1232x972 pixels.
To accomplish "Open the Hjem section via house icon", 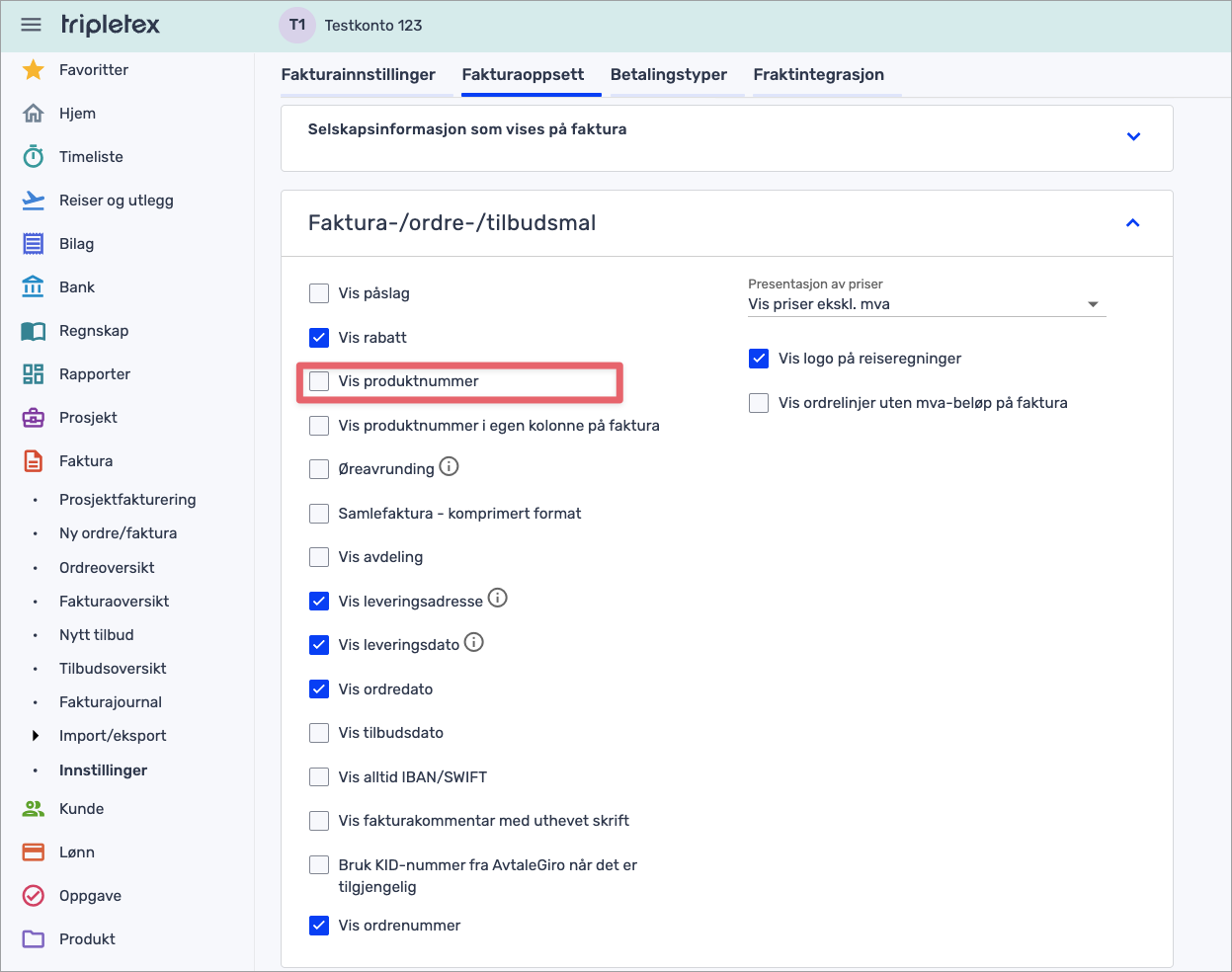I will click(33, 113).
